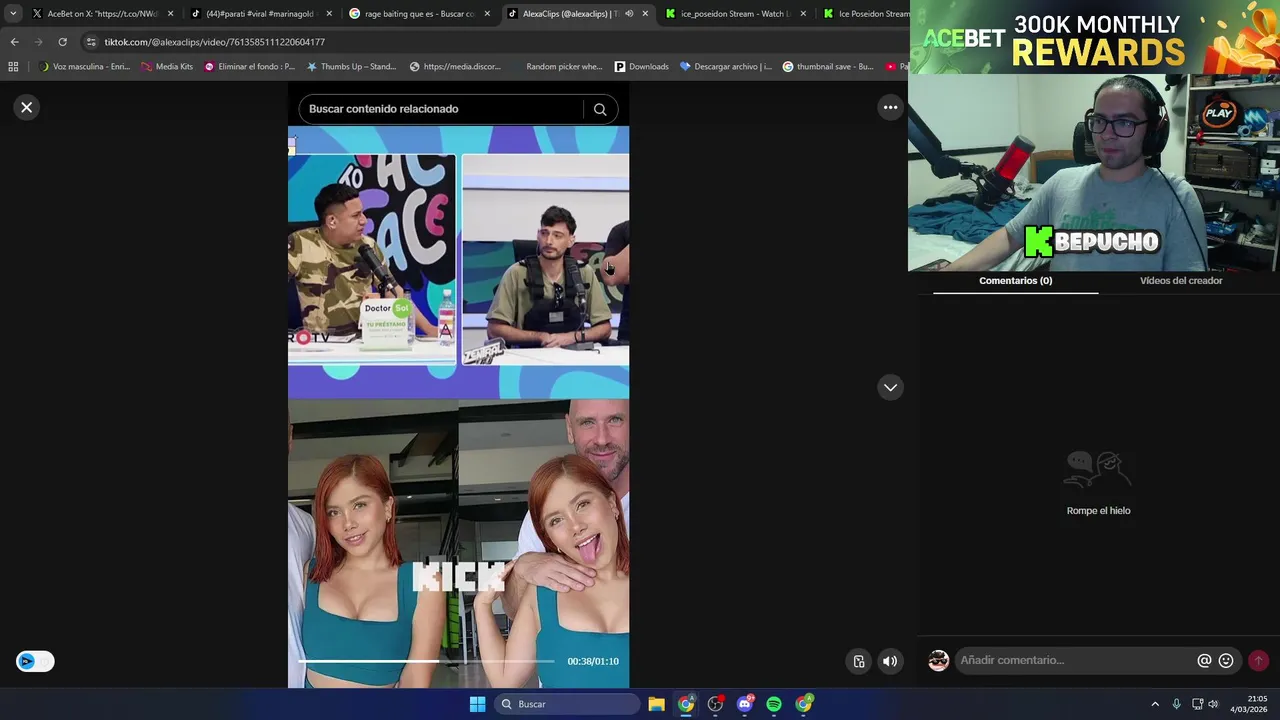Click the taskbar Buscar search box
The width and height of the screenshot is (1280, 720).
568,704
